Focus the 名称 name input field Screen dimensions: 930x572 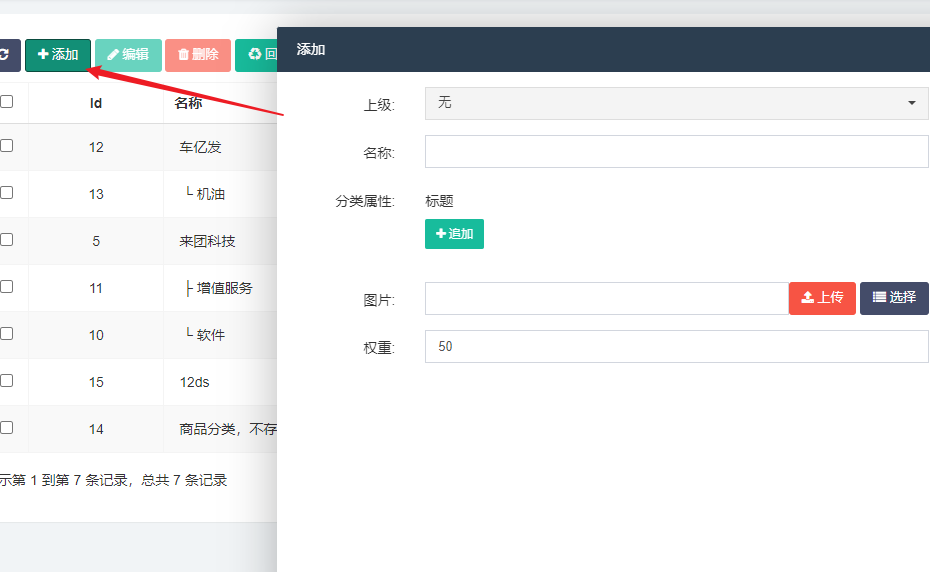(676, 151)
